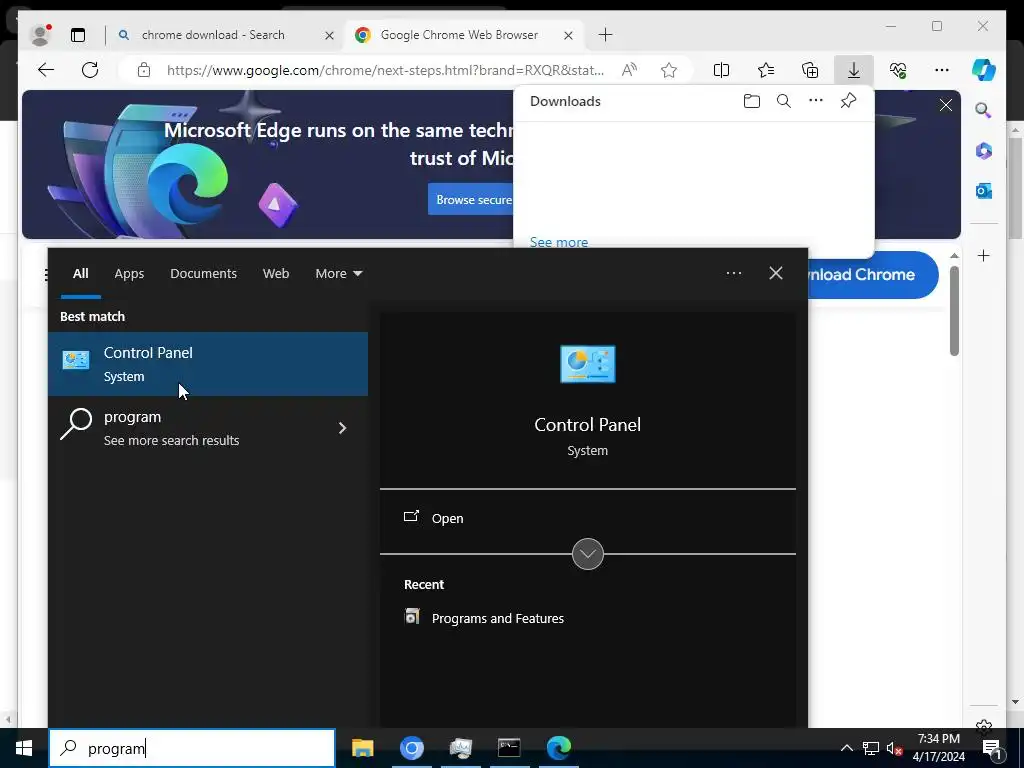The image size is (1024, 768).
Task: Open the Favorites list icon
Action: click(766, 70)
